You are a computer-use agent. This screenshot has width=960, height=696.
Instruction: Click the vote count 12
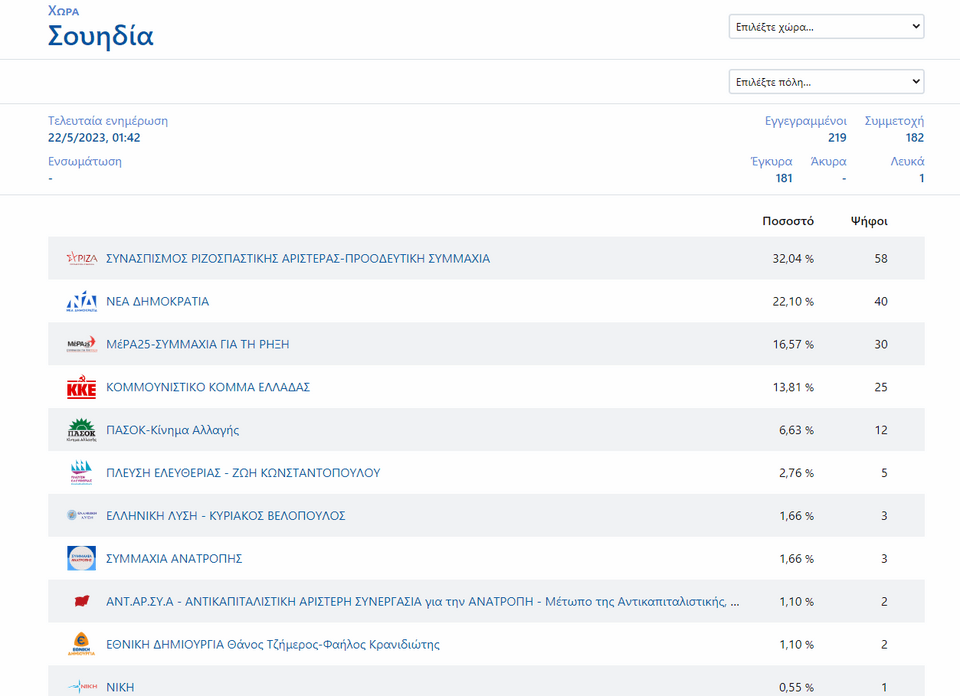tap(881, 430)
